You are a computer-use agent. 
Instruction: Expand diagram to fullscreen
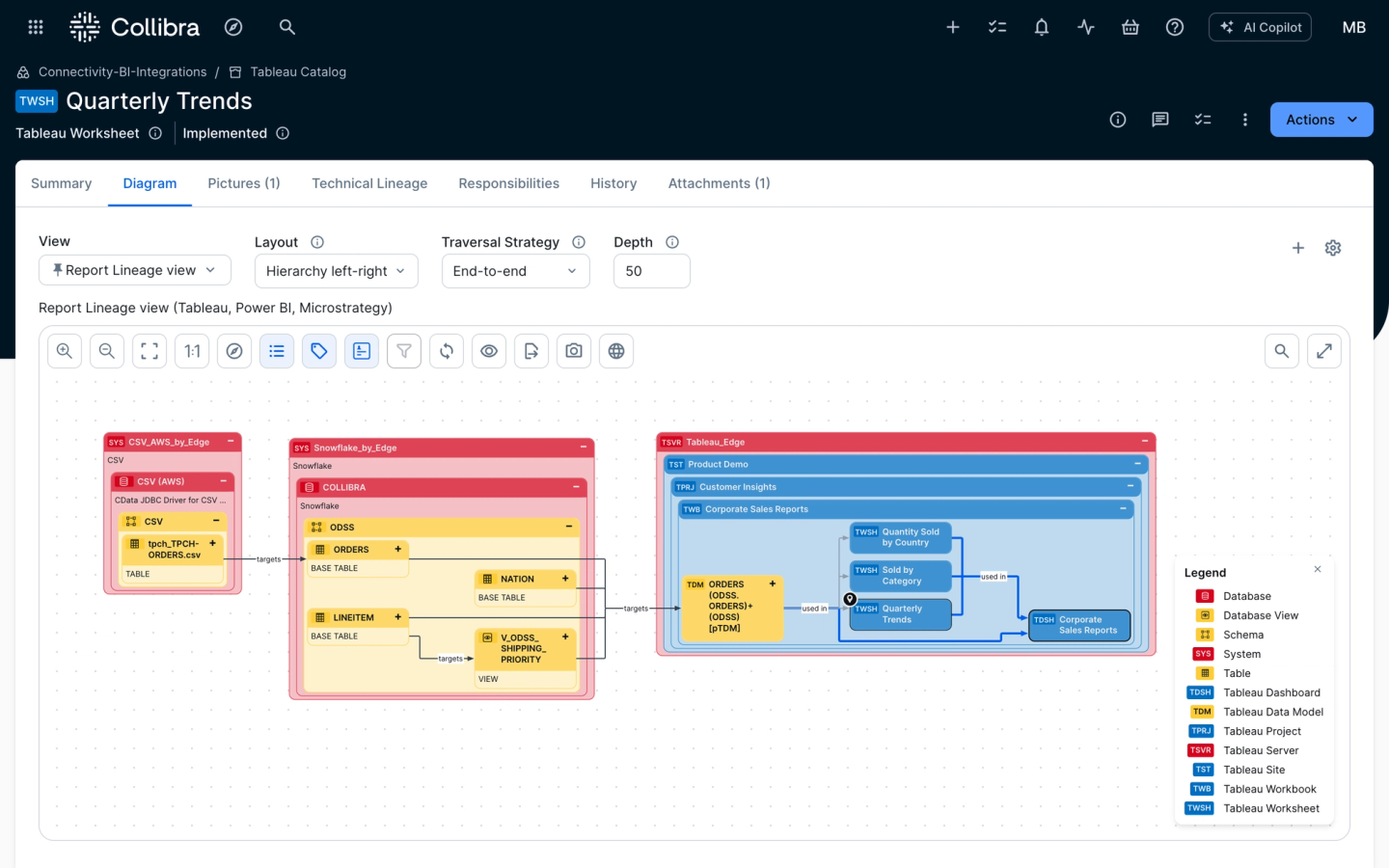pos(1324,351)
